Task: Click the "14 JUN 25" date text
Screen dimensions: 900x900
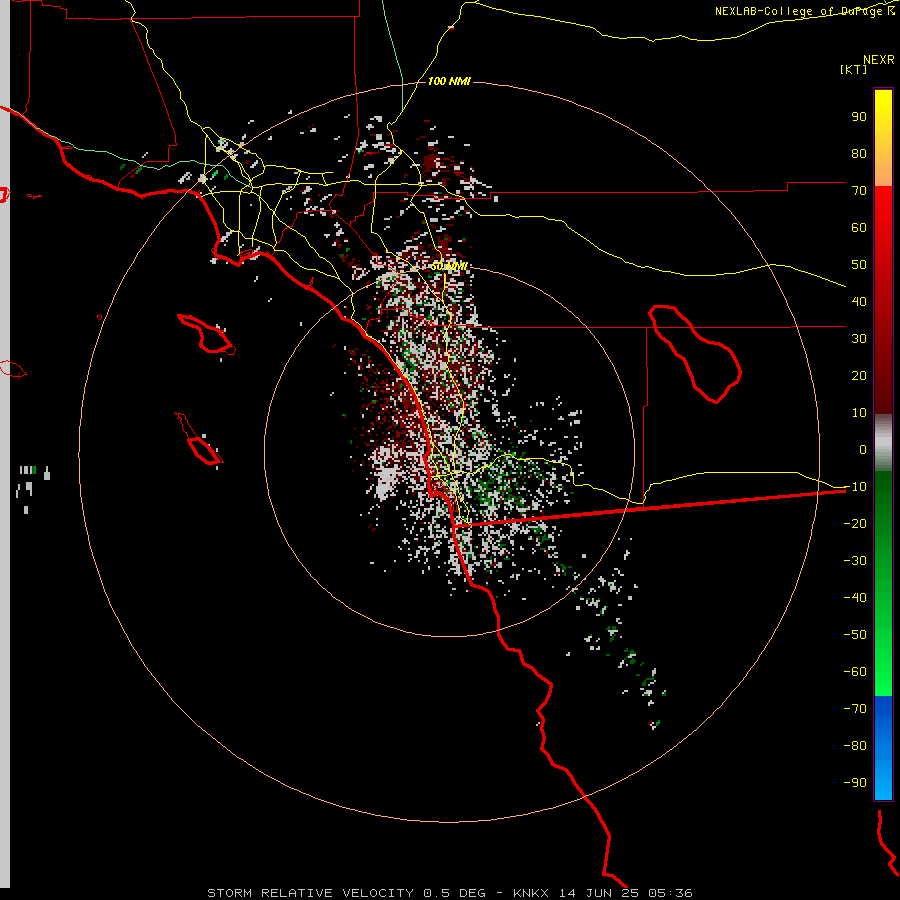Action: 599,893
